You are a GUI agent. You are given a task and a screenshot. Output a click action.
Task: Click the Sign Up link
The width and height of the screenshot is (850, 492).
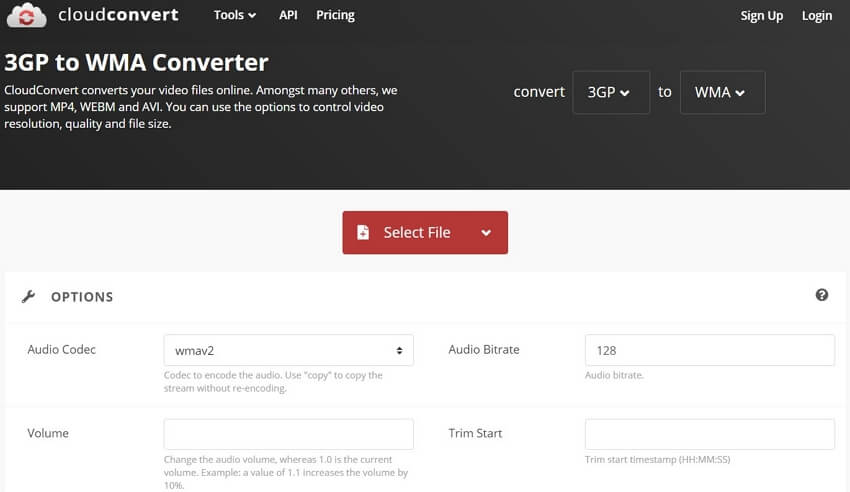(x=762, y=16)
